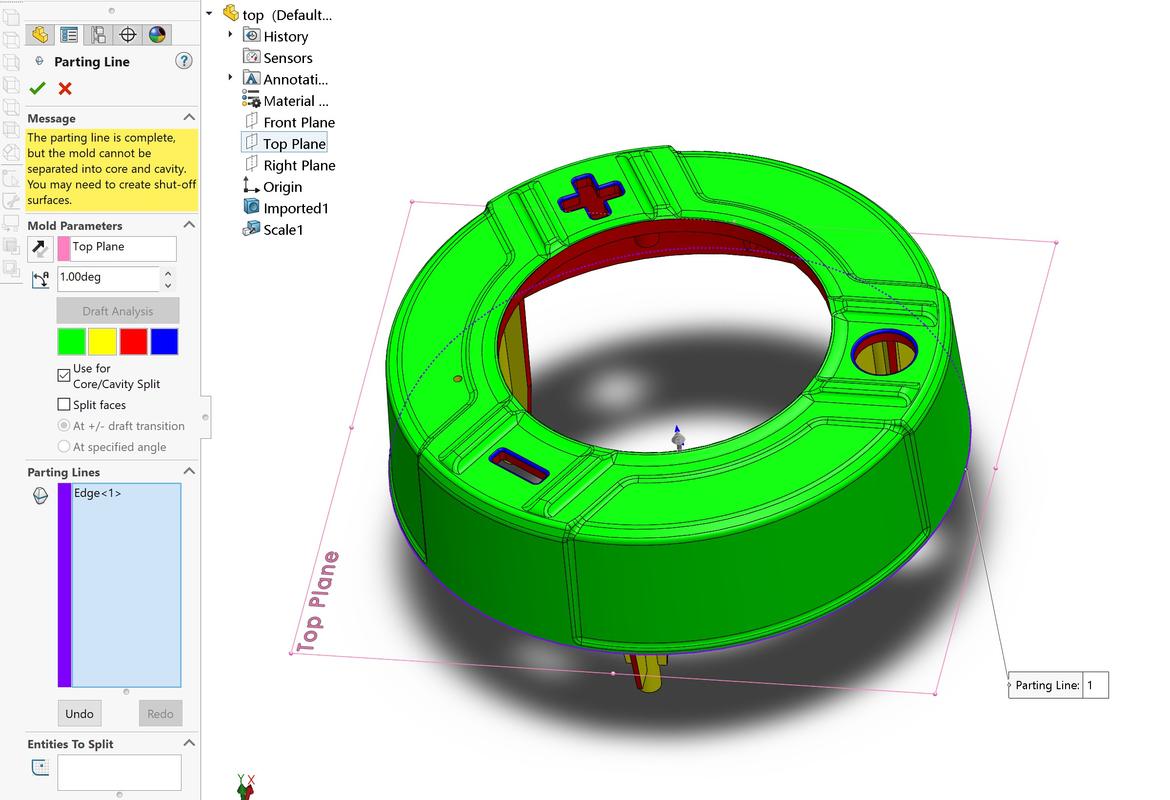Expand the History folder
The height and width of the screenshot is (800, 1170).
(x=231, y=34)
